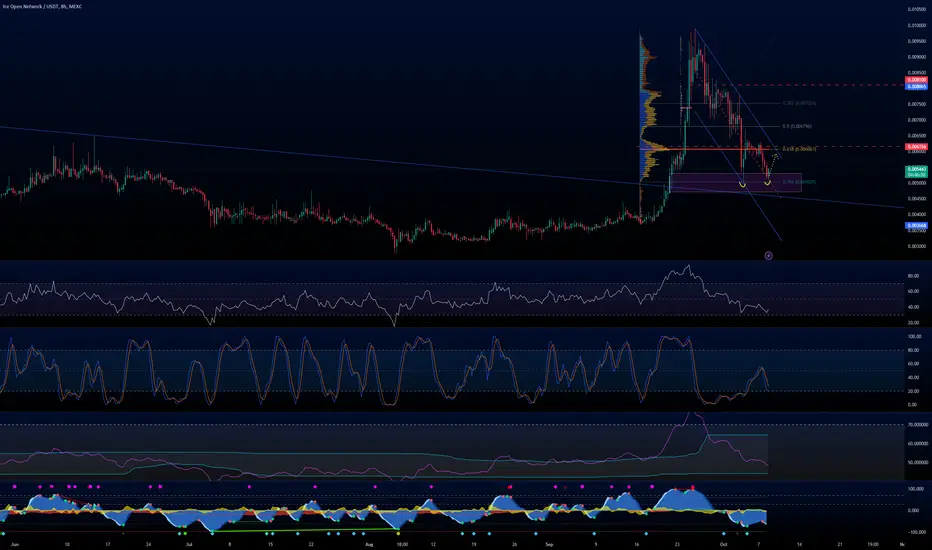Click the Sep label on the time axis
This screenshot has height=550, width=932.
pyautogui.click(x=549, y=544)
